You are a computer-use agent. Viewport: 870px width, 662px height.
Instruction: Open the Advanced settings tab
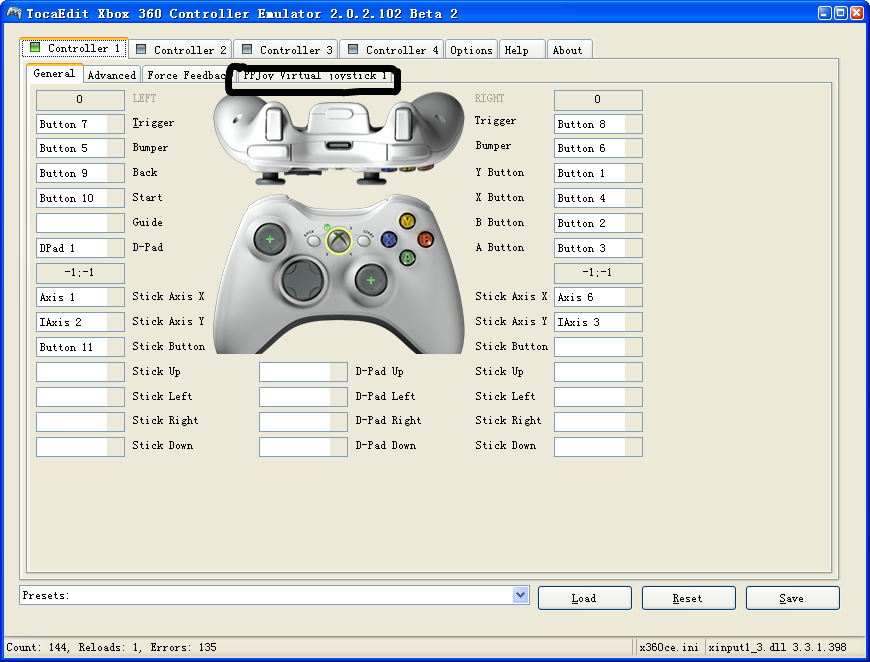(111, 75)
